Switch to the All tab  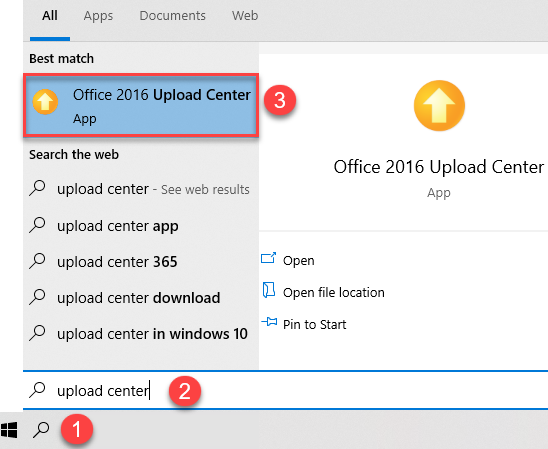[x=50, y=16]
